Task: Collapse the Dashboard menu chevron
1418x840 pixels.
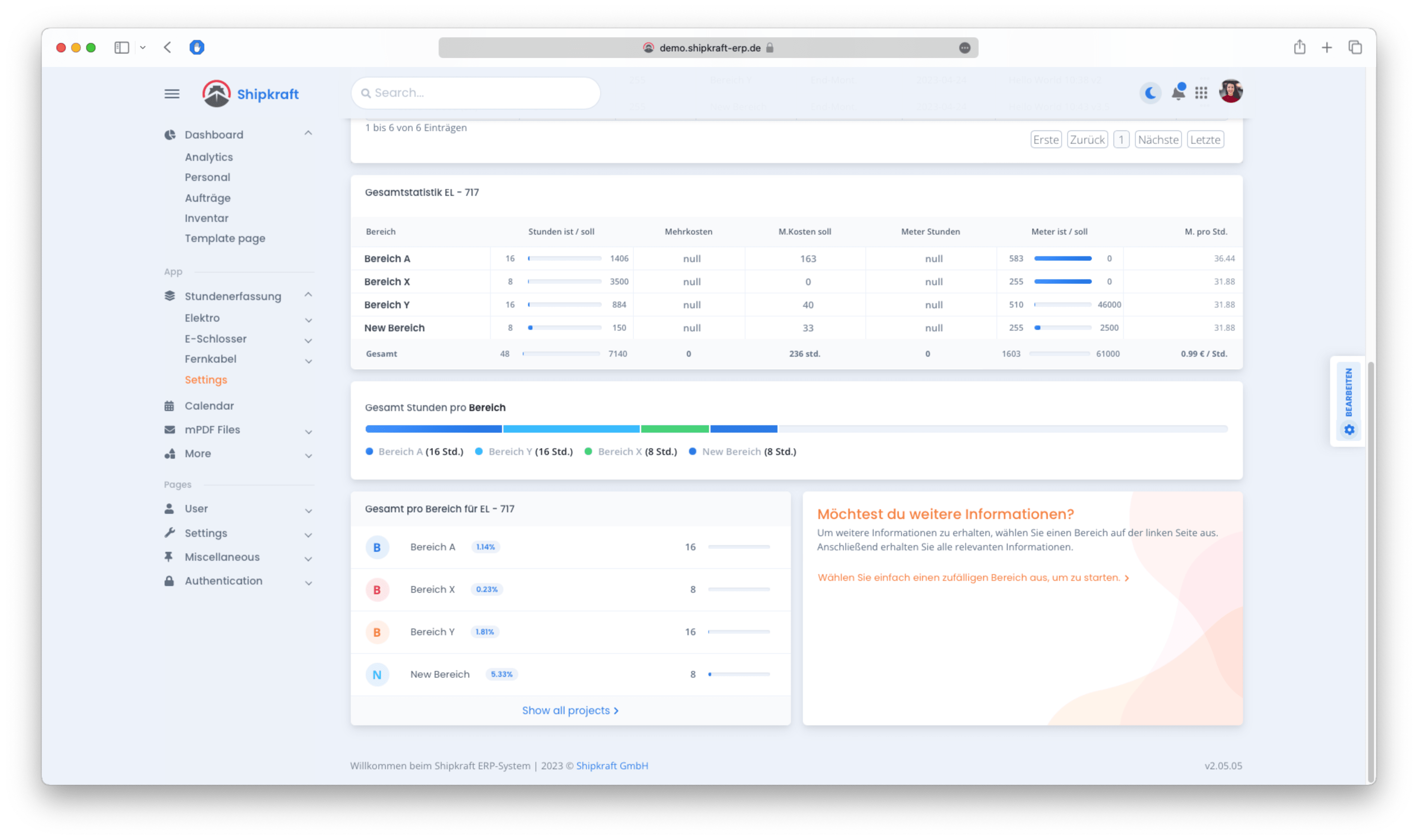Action: (308, 133)
